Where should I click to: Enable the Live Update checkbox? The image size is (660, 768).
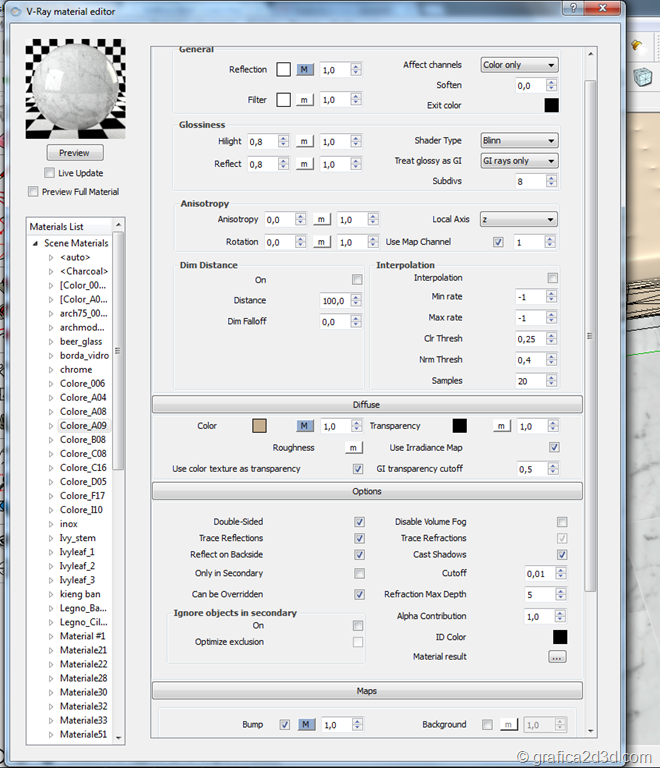(x=48, y=174)
